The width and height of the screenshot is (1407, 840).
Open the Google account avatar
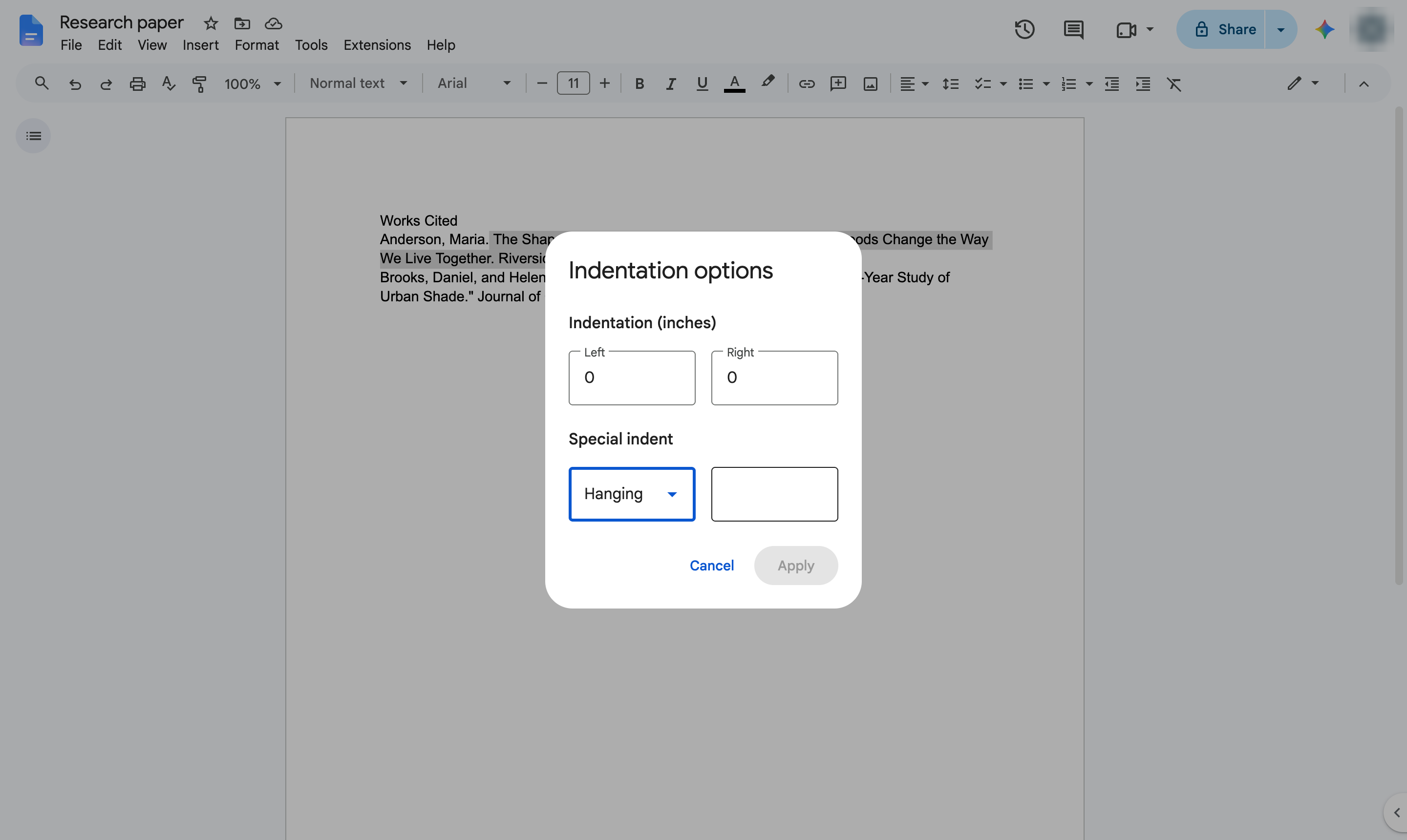click(x=1372, y=29)
